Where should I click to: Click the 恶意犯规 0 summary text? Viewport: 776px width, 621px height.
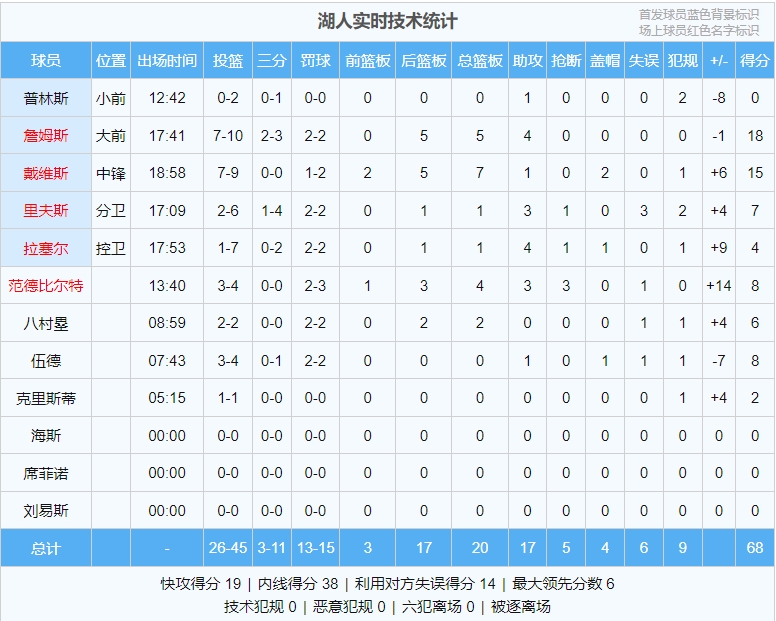(349, 607)
